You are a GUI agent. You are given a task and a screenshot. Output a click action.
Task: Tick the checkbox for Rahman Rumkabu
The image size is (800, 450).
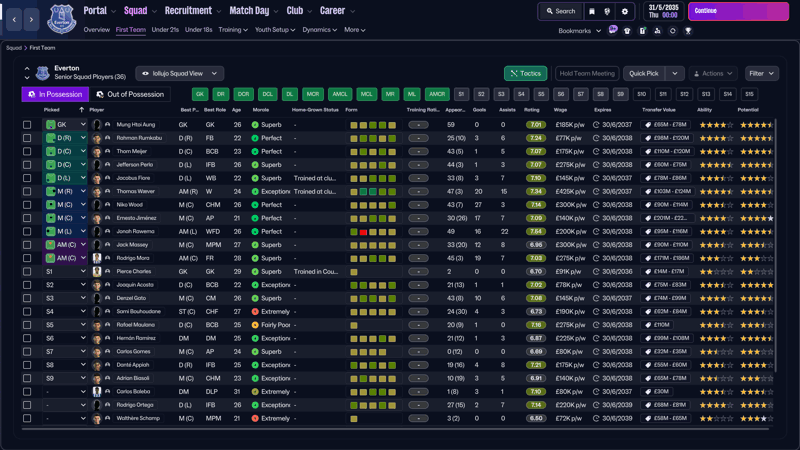pos(27,138)
